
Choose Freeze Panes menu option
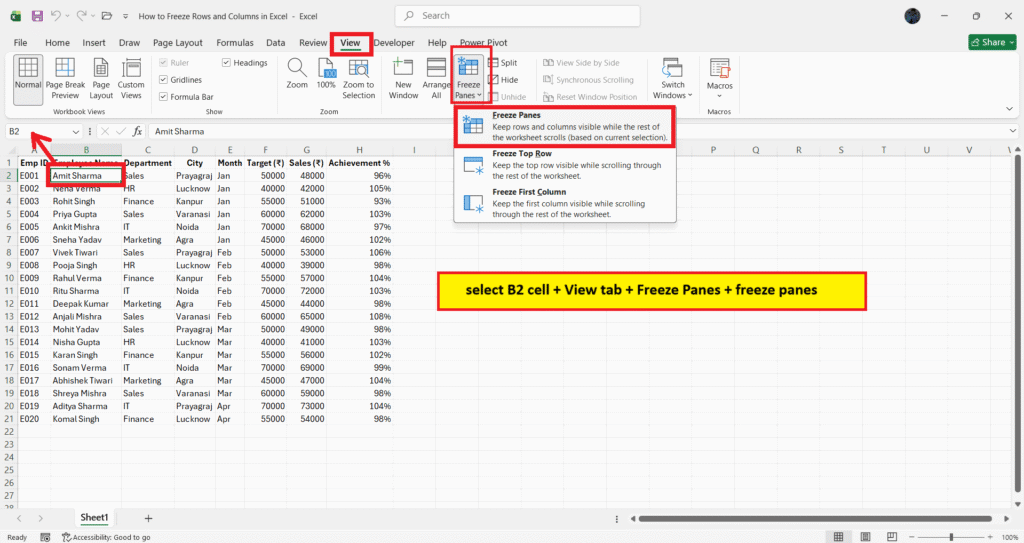click(x=565, y=126)
